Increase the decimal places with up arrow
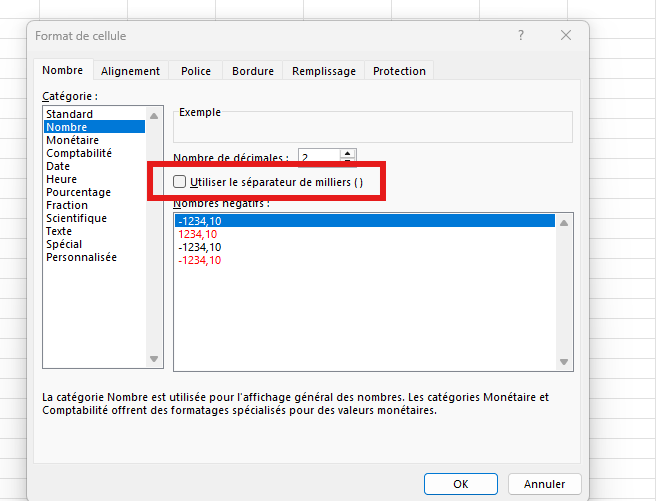The height and width of the screenshot is (501, 656). [x=347, y=153]
